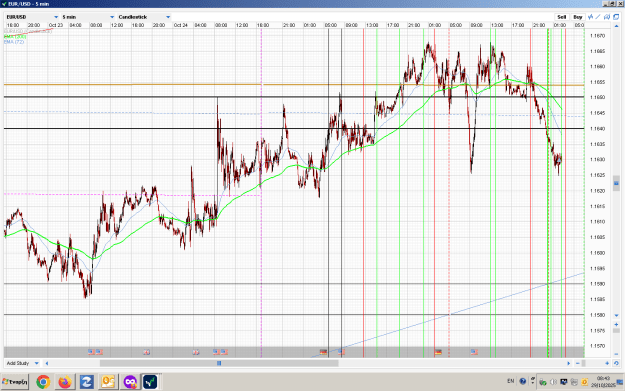Image resolution: width=625 pixels, height=391 pixels.
Task: Click the EN language indicator
Action: tap(511, 381)
